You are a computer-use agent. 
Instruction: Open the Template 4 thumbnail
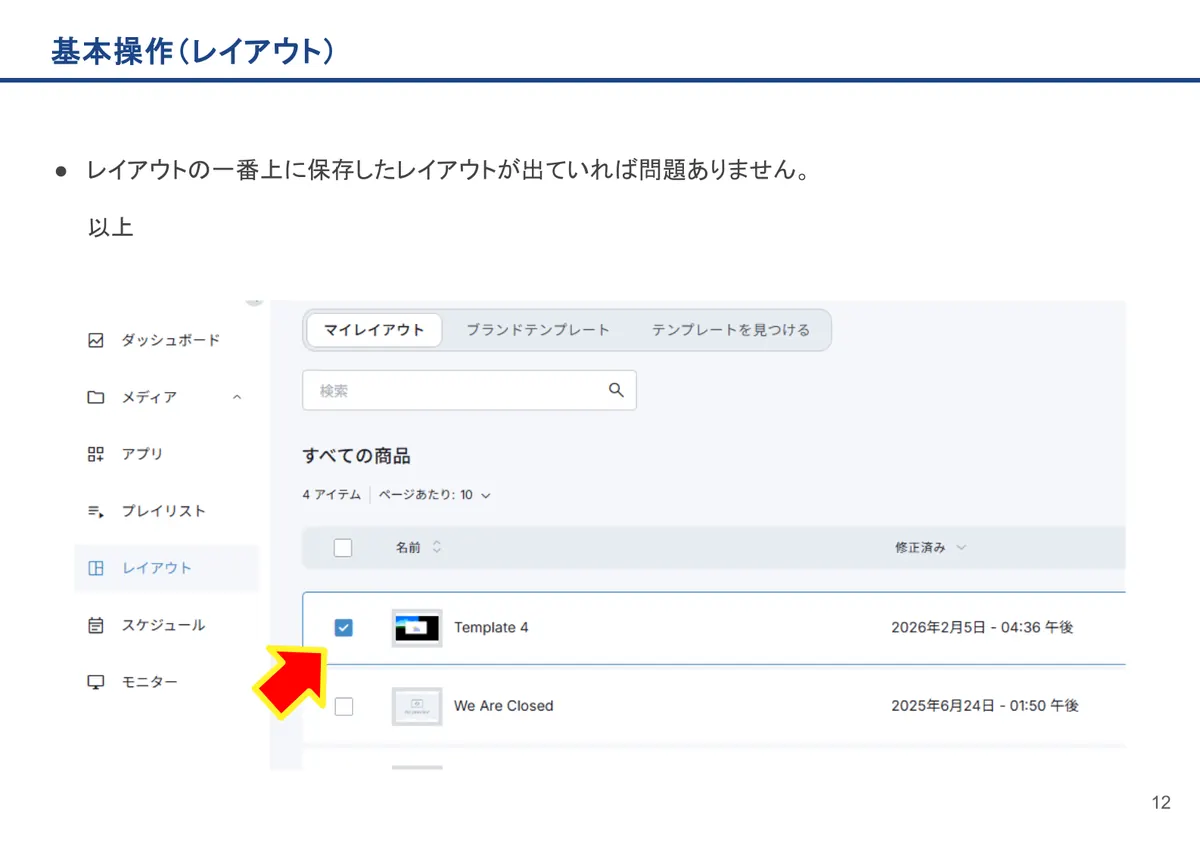pos(417,628)
